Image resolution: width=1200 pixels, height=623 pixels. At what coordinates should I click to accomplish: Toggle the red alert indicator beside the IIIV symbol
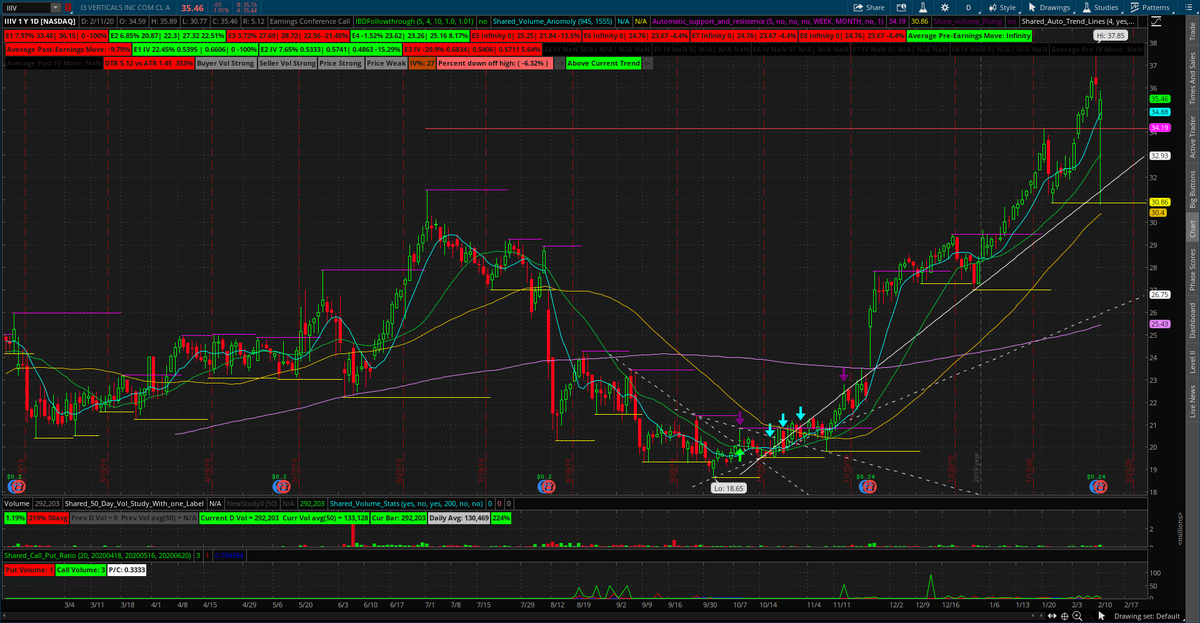pos(69,6)
